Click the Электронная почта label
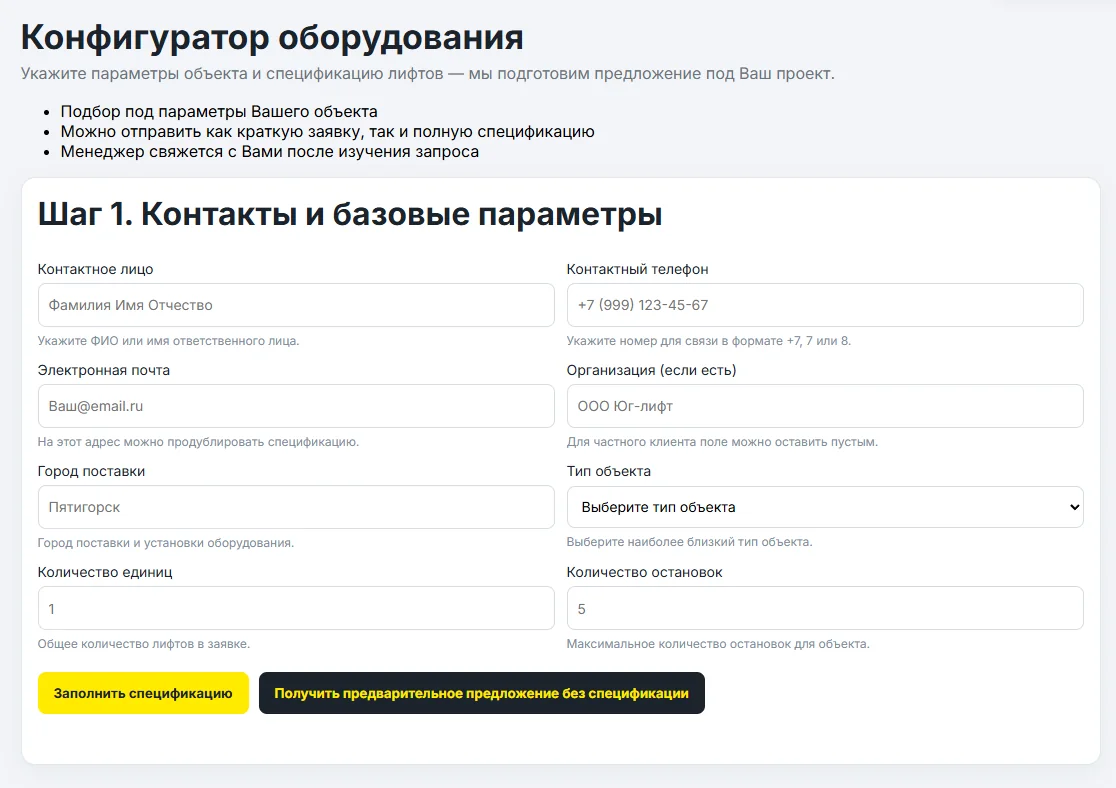The width and height of the screenshot is (1116, 788). [x=104, y=370]
